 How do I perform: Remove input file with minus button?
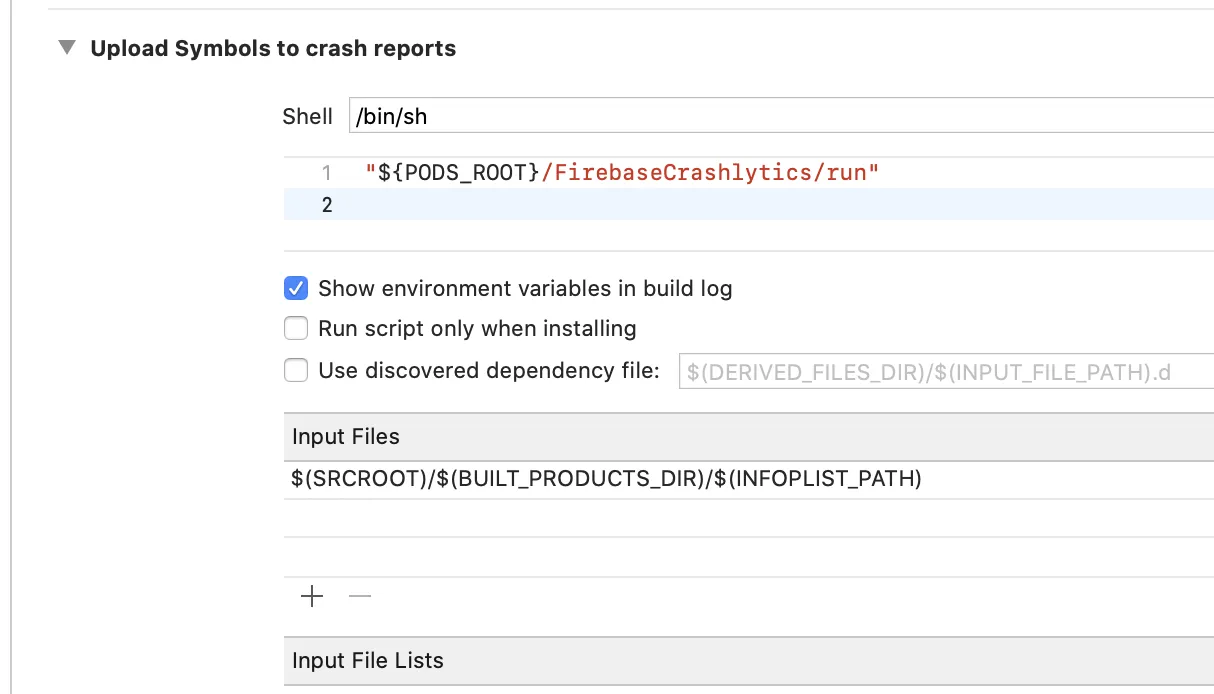[360, 597]
